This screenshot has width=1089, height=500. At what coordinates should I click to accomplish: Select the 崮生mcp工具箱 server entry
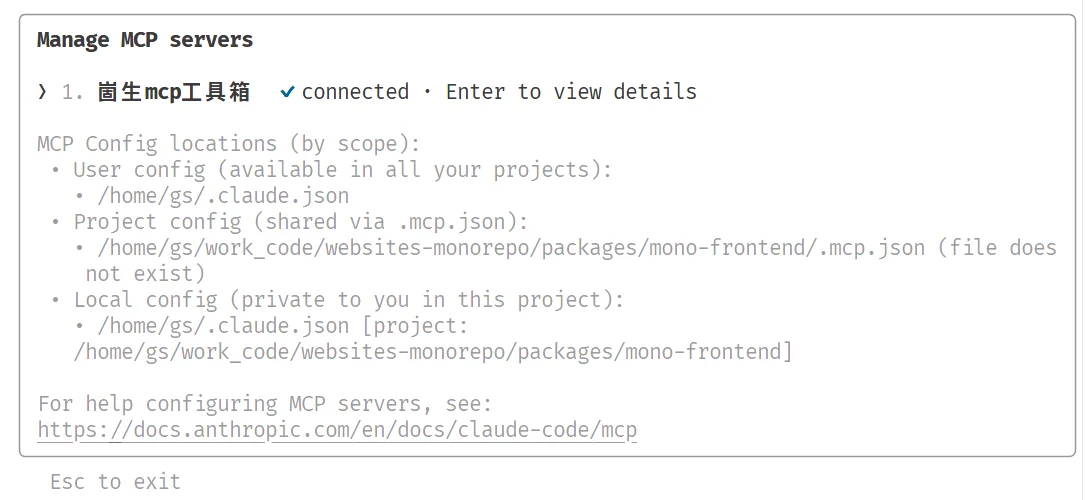click(173, 92)
